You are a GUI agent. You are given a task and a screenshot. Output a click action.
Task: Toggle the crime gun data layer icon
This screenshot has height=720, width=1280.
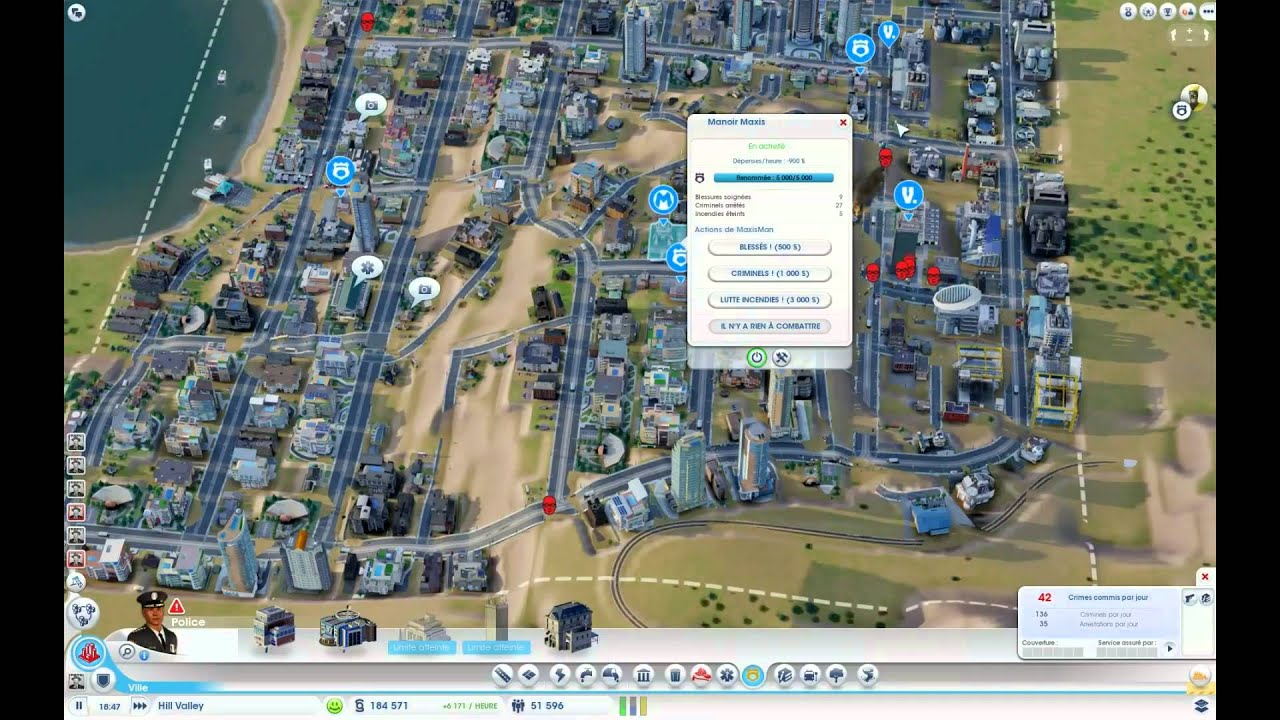(1190, 598)
